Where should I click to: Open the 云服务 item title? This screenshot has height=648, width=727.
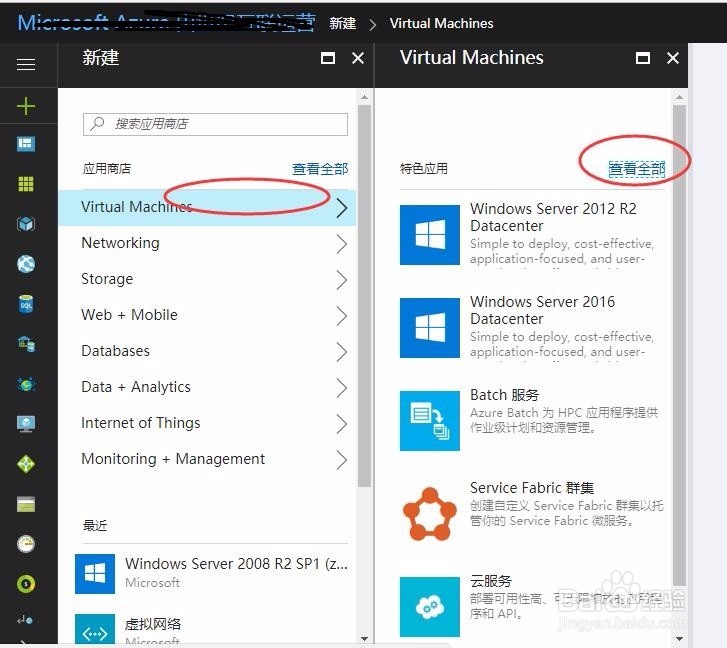pyautogui.click(x=491, y=581)
